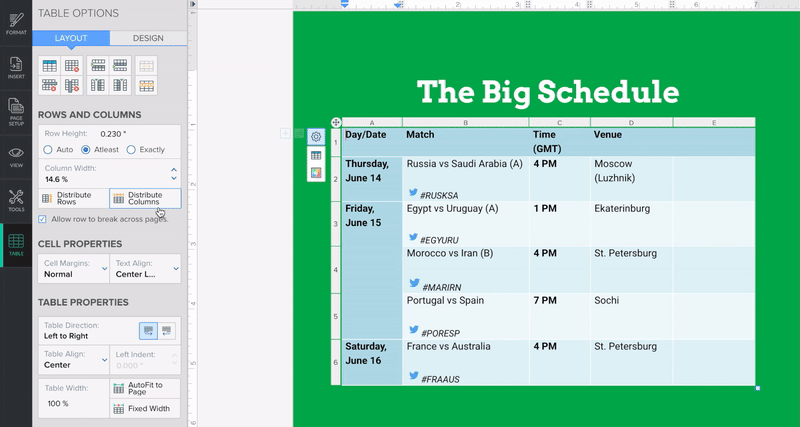Open the View sidebar panel

point(16,156)
